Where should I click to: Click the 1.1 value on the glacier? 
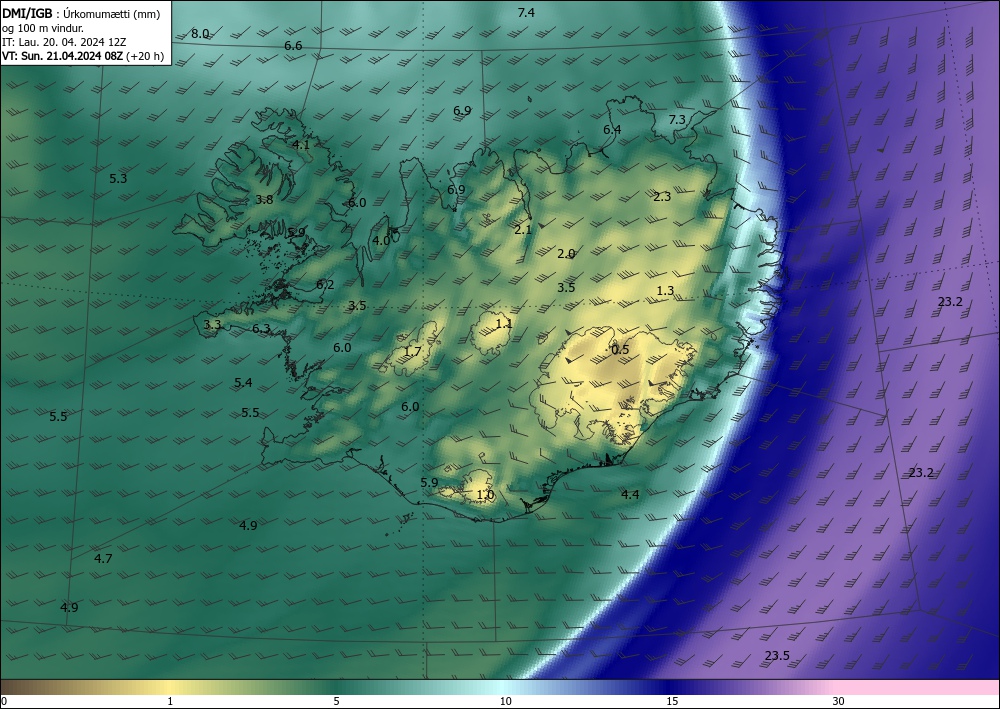[x=504, y=324]
